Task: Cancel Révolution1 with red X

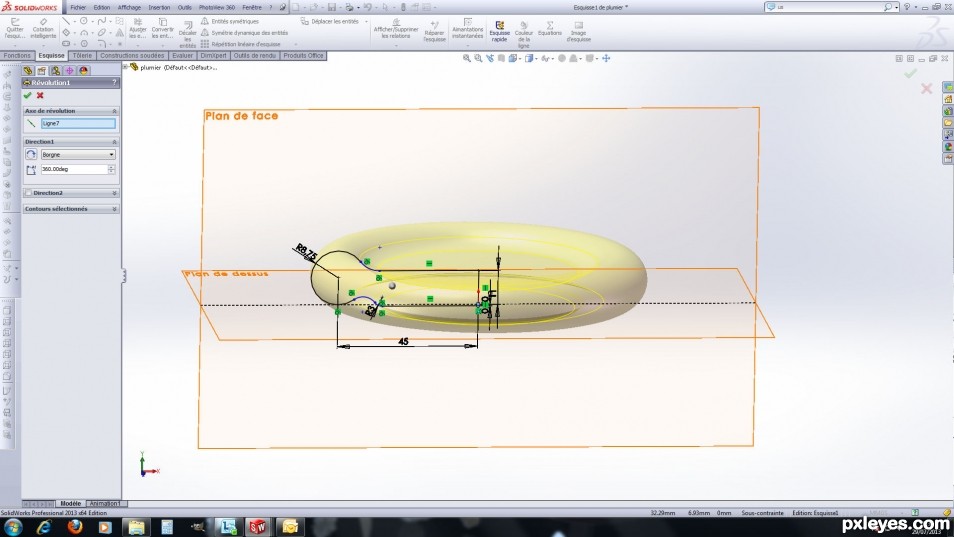Action: click(x=40, y=95)
